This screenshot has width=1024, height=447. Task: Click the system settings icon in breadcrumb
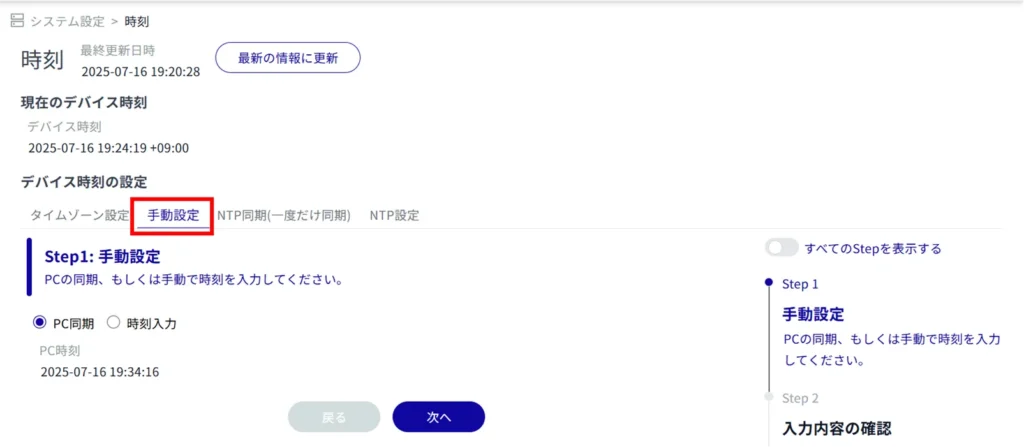point(17,21)
